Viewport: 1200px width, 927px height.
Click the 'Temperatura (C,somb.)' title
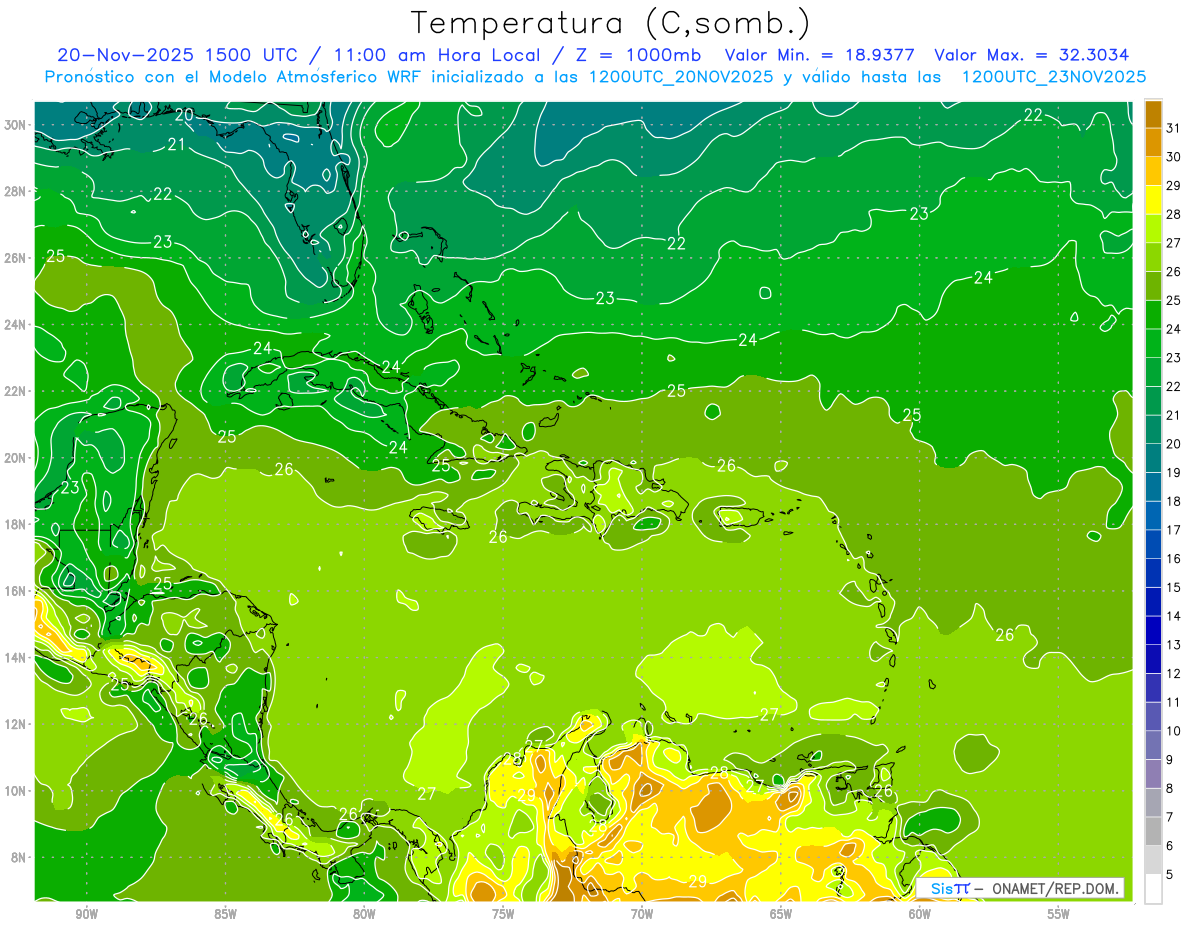pos(611,23)
